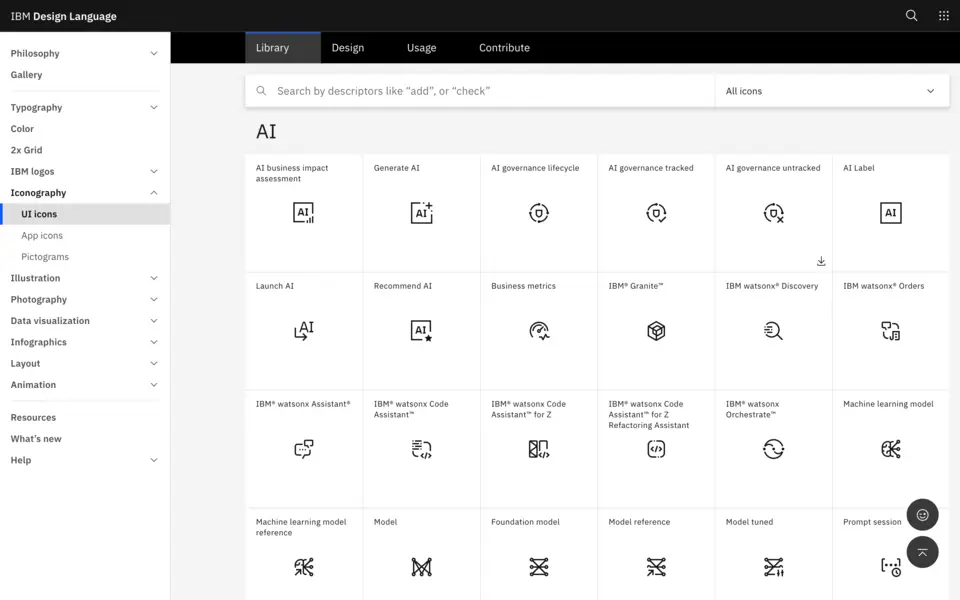Choose the IBM watsonx Discovery icon
The height and width of the screenshot is (600, 960).
[x=773, y=331]
